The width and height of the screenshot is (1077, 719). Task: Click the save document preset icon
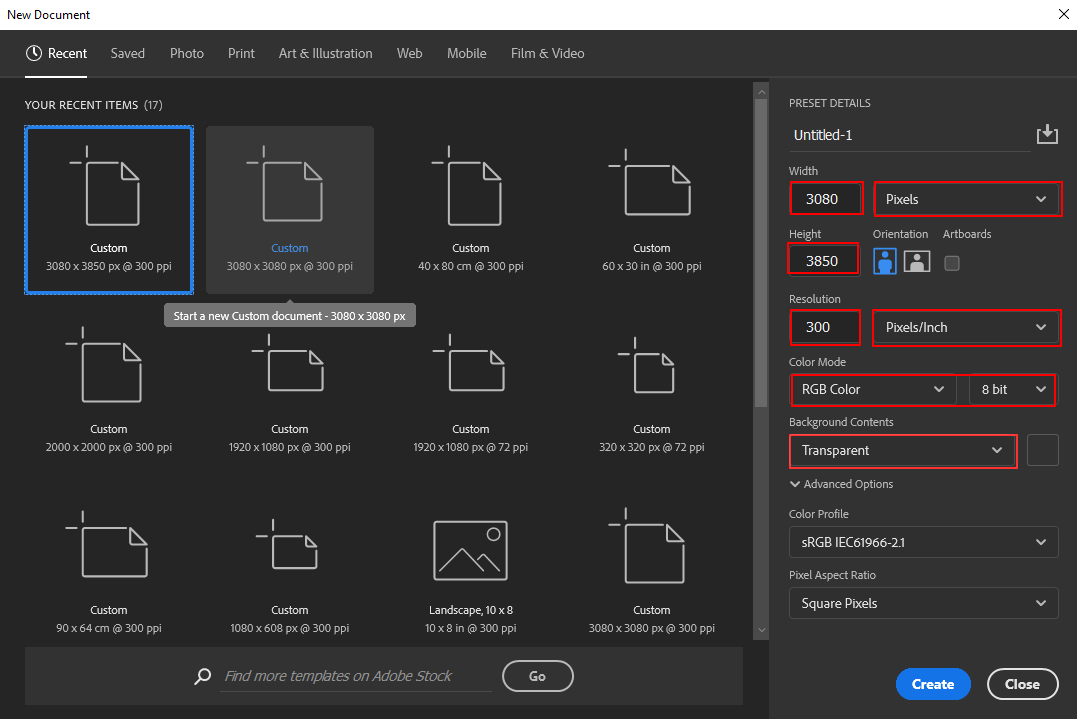coord(1047,133)
